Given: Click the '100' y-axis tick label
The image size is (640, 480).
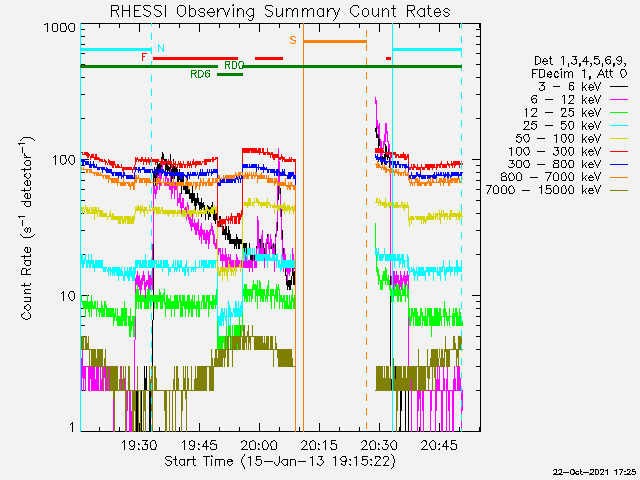Looking at the screenshot, I should [64, 160].
